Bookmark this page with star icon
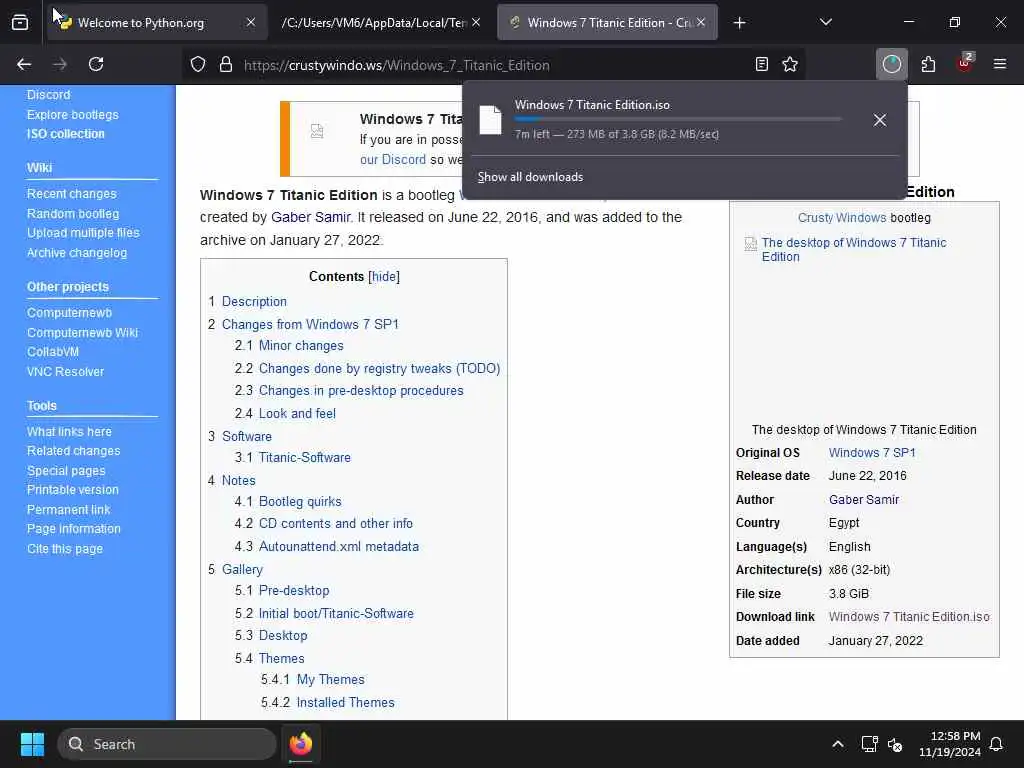The image size is (1024, 768). pyautogui.click(x=790, y=64)
